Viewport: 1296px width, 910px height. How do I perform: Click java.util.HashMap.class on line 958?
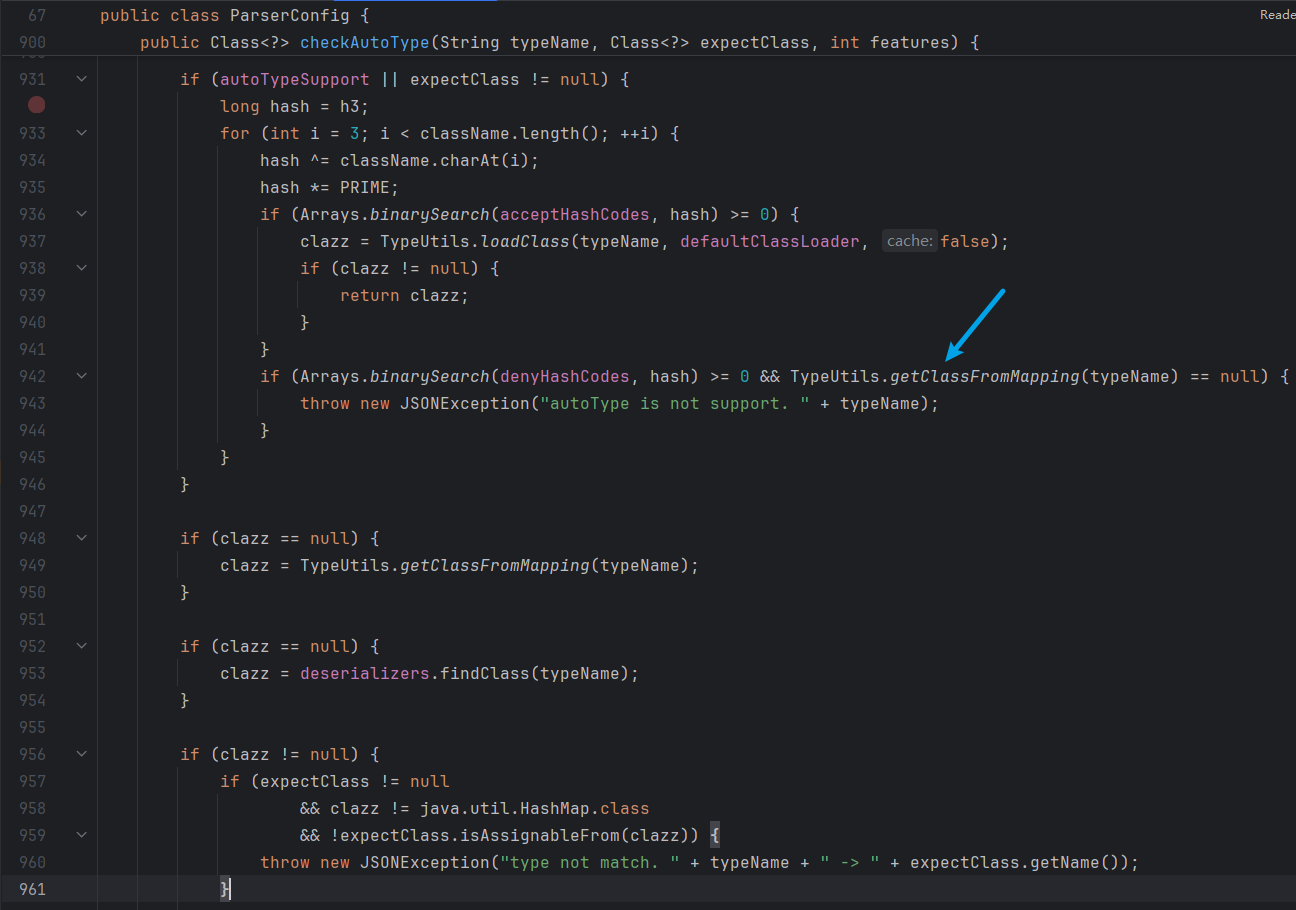[x=534, y=808]
